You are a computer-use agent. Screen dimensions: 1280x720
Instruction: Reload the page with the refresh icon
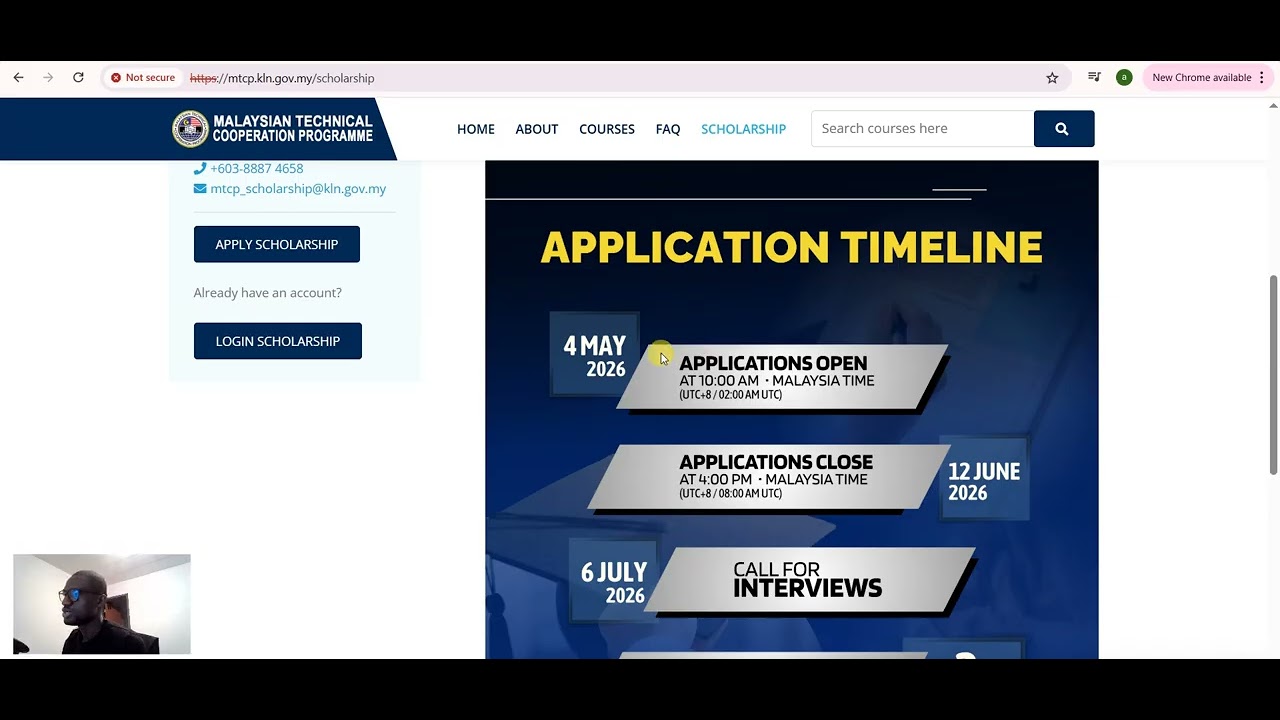point(78,77)
